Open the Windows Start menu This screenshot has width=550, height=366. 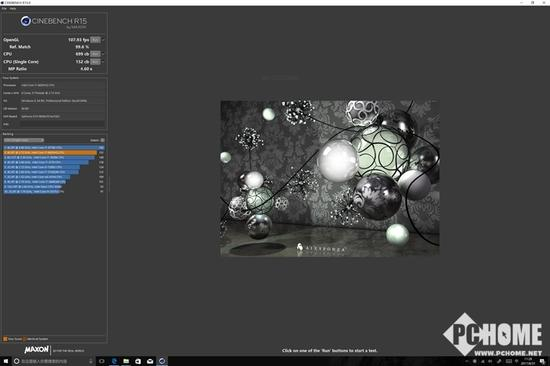(6, 361)
